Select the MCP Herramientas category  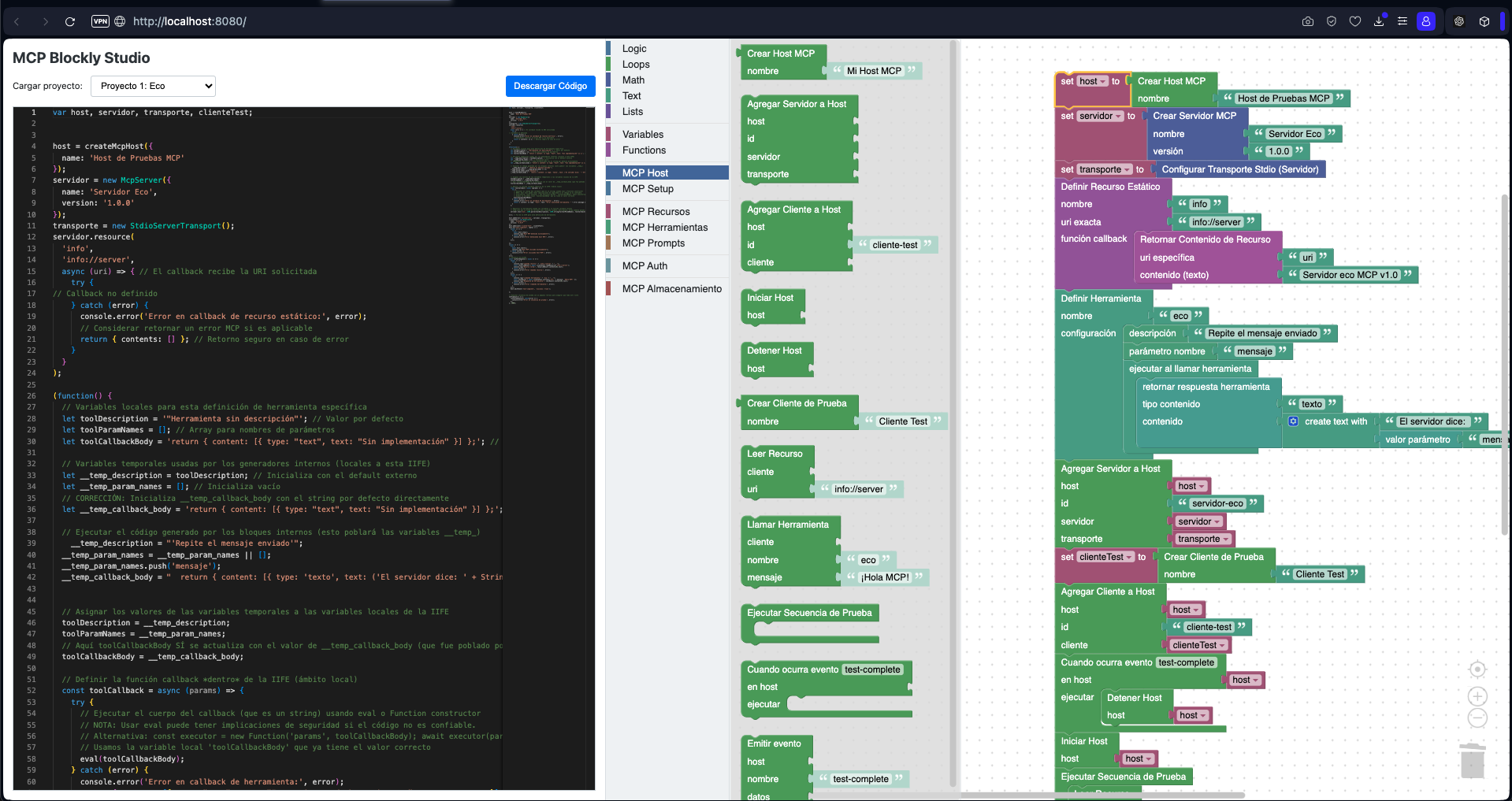coord(666,227)
